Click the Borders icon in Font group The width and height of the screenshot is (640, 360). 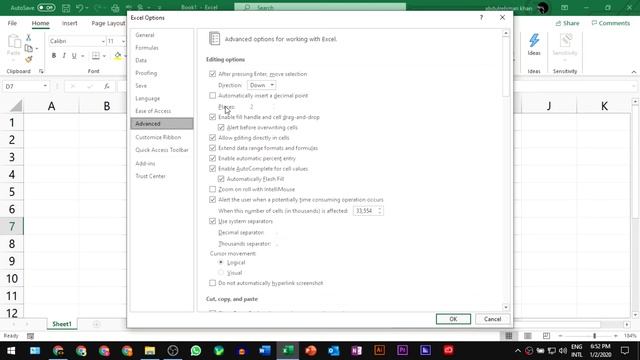coord(96,56)
